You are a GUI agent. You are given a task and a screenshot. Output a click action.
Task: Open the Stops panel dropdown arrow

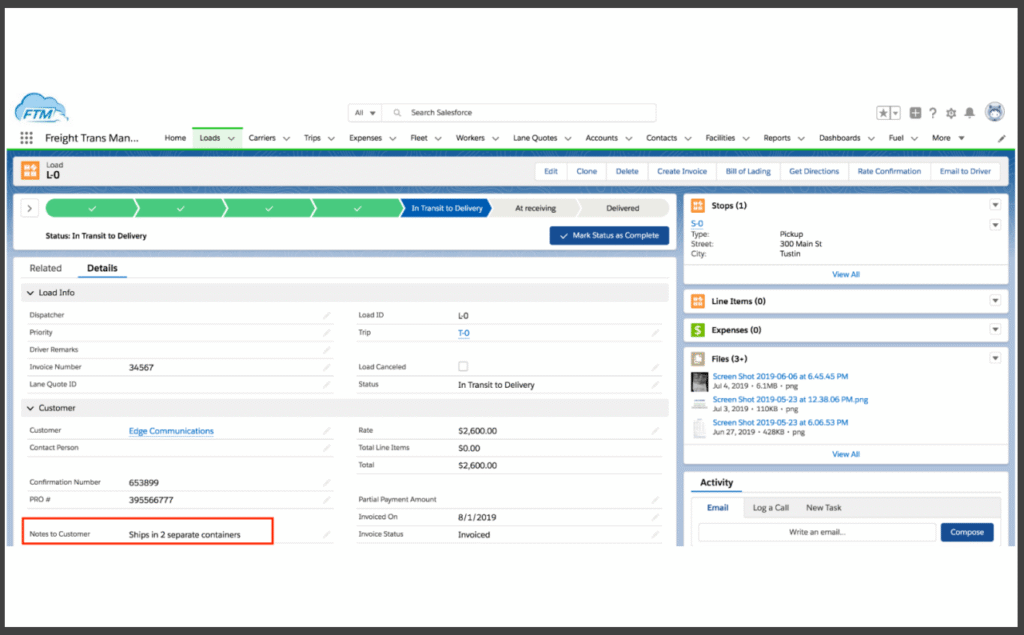pyautogui.click(x=995, y=205)
